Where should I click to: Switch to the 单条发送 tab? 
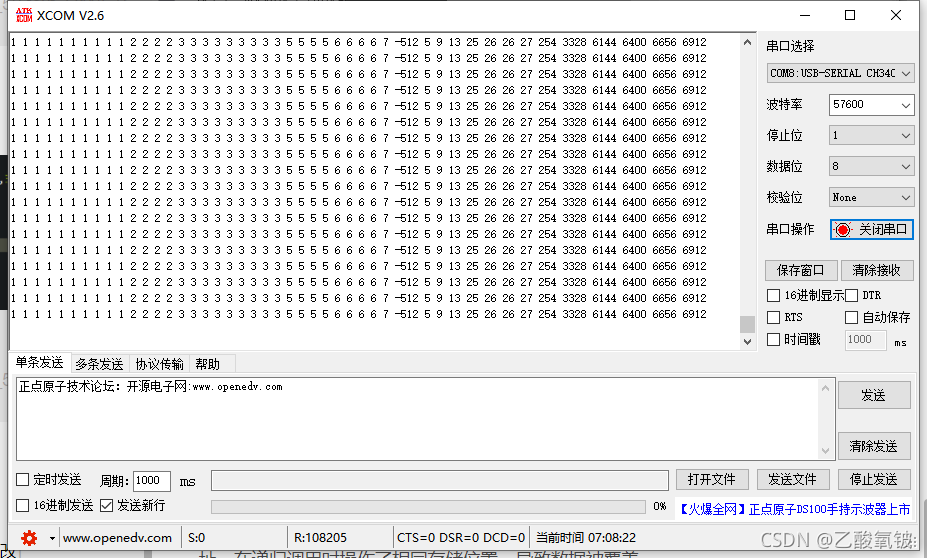(40, 362)
